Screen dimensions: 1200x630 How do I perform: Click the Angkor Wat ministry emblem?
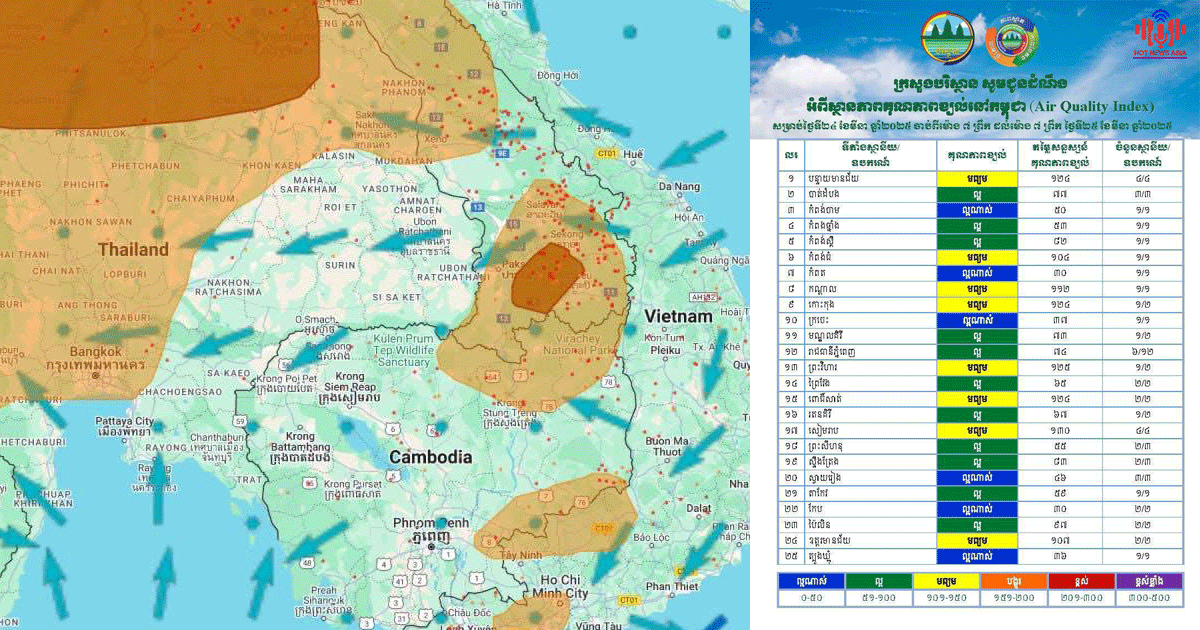tap(946, 40)
